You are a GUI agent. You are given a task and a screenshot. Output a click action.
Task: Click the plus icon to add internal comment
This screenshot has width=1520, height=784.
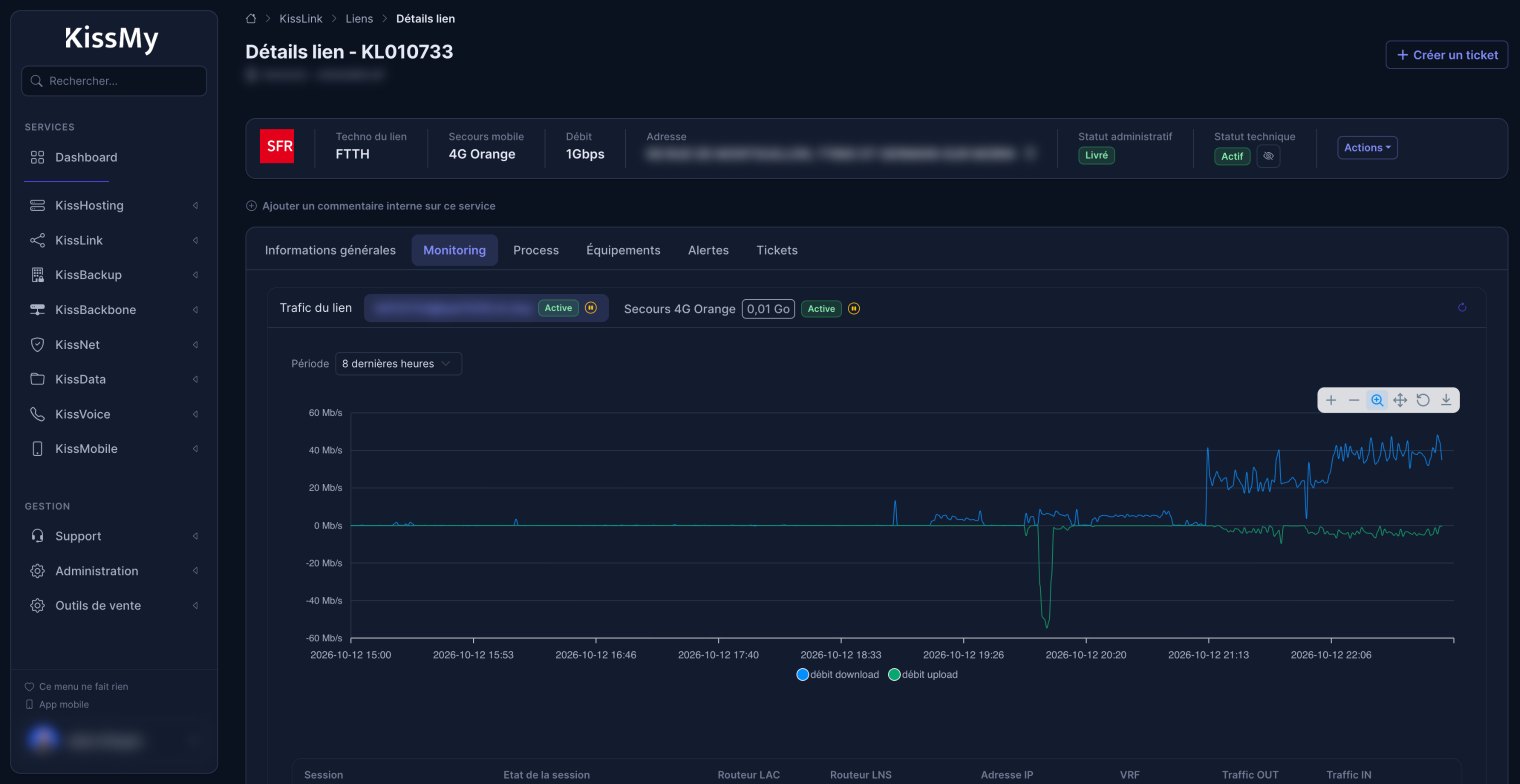pos(251,206)
